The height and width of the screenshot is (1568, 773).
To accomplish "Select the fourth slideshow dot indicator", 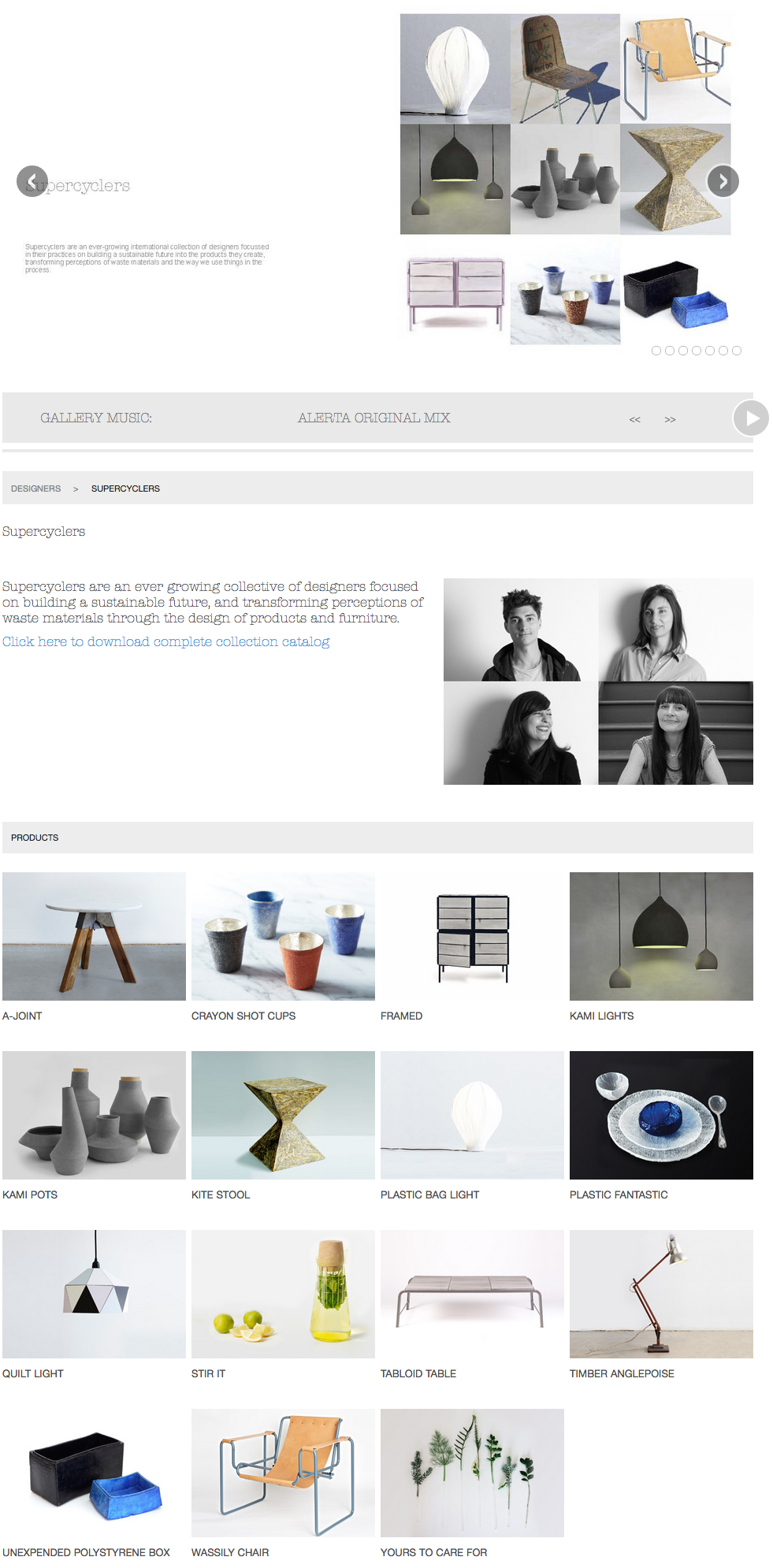I will [697, 351].
